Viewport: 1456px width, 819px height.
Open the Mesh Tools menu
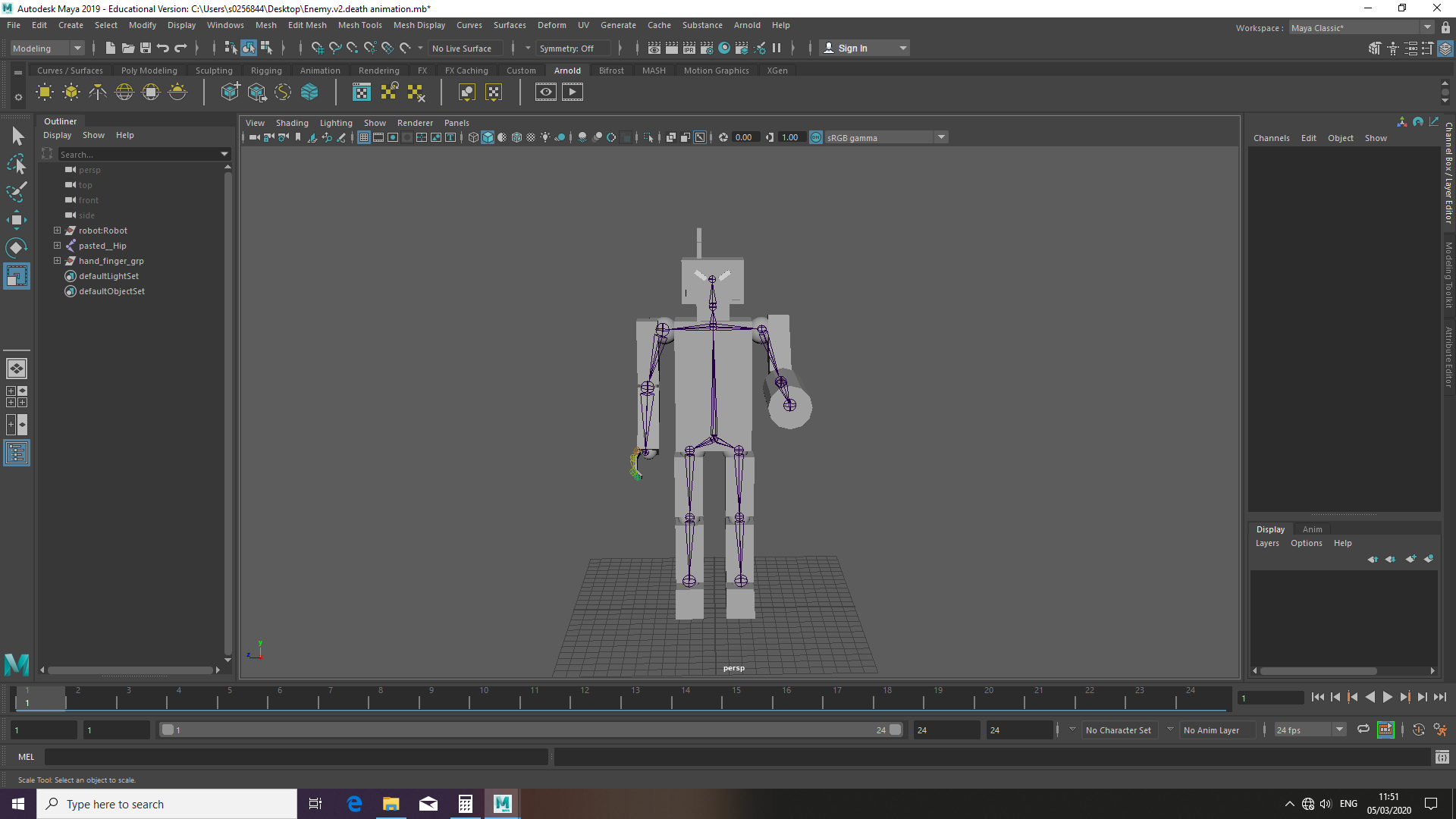click(x=359, y=25)
